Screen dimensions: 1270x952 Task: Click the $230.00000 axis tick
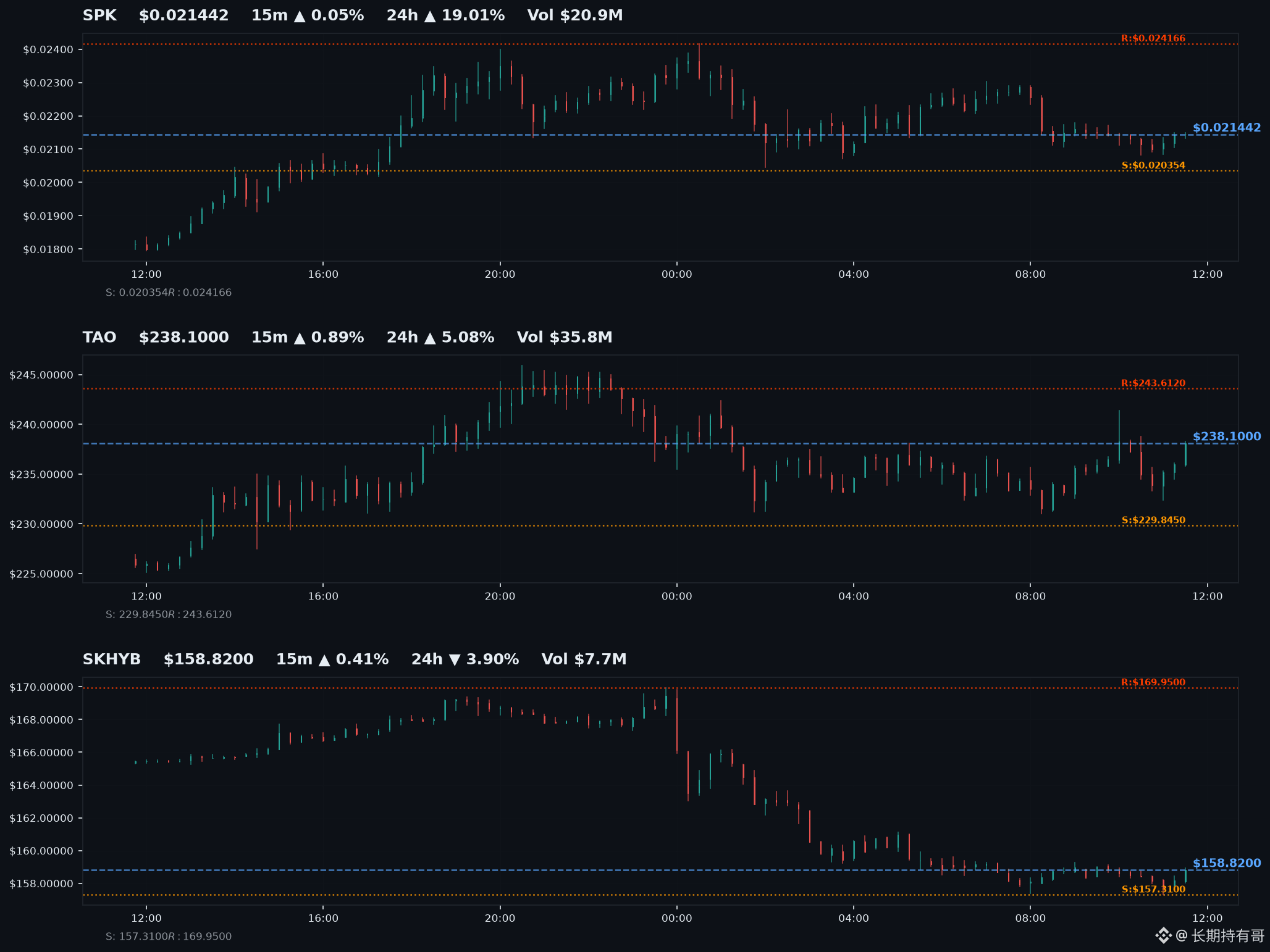tap(41, 524)
